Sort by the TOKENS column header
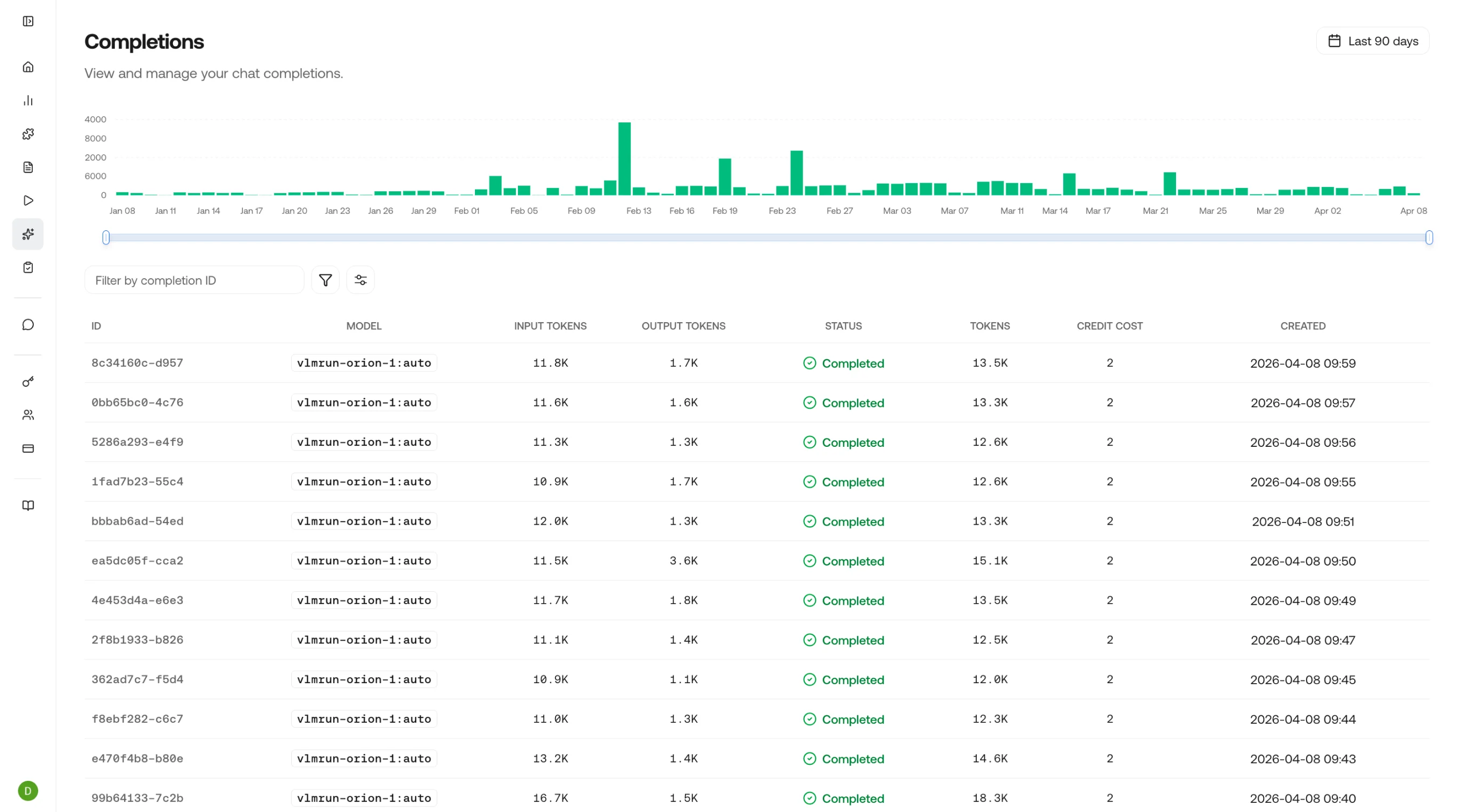This screenshot has height=812, width=1457. (x=990, y=327)
